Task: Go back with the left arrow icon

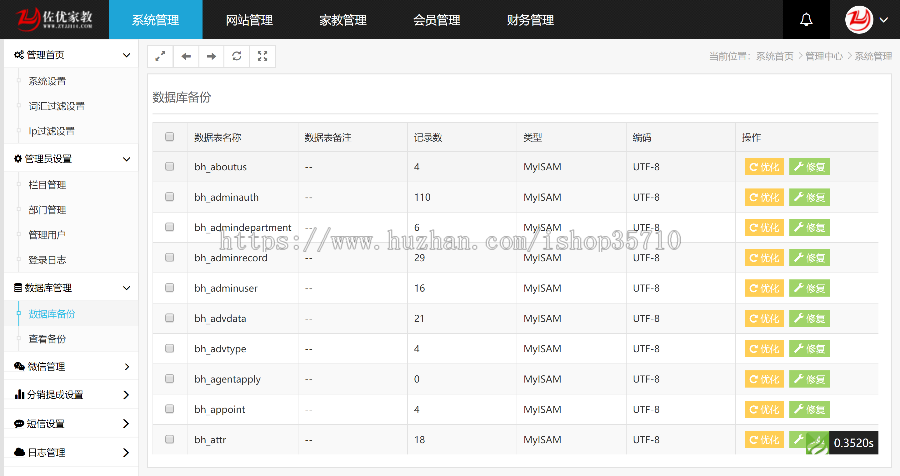Action: pos(186,56)
